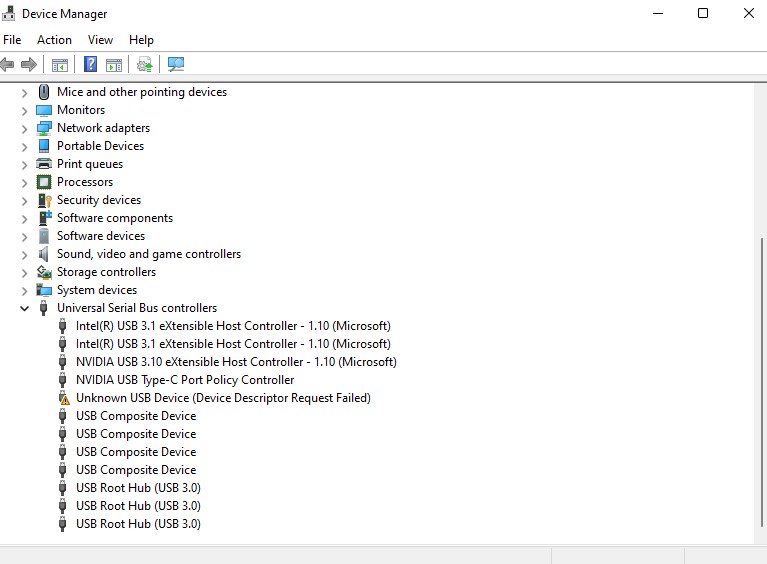Open the Help toolbar icon with the question mark
This screenshot has width=767, height=564.
click(x=90, y=64)
